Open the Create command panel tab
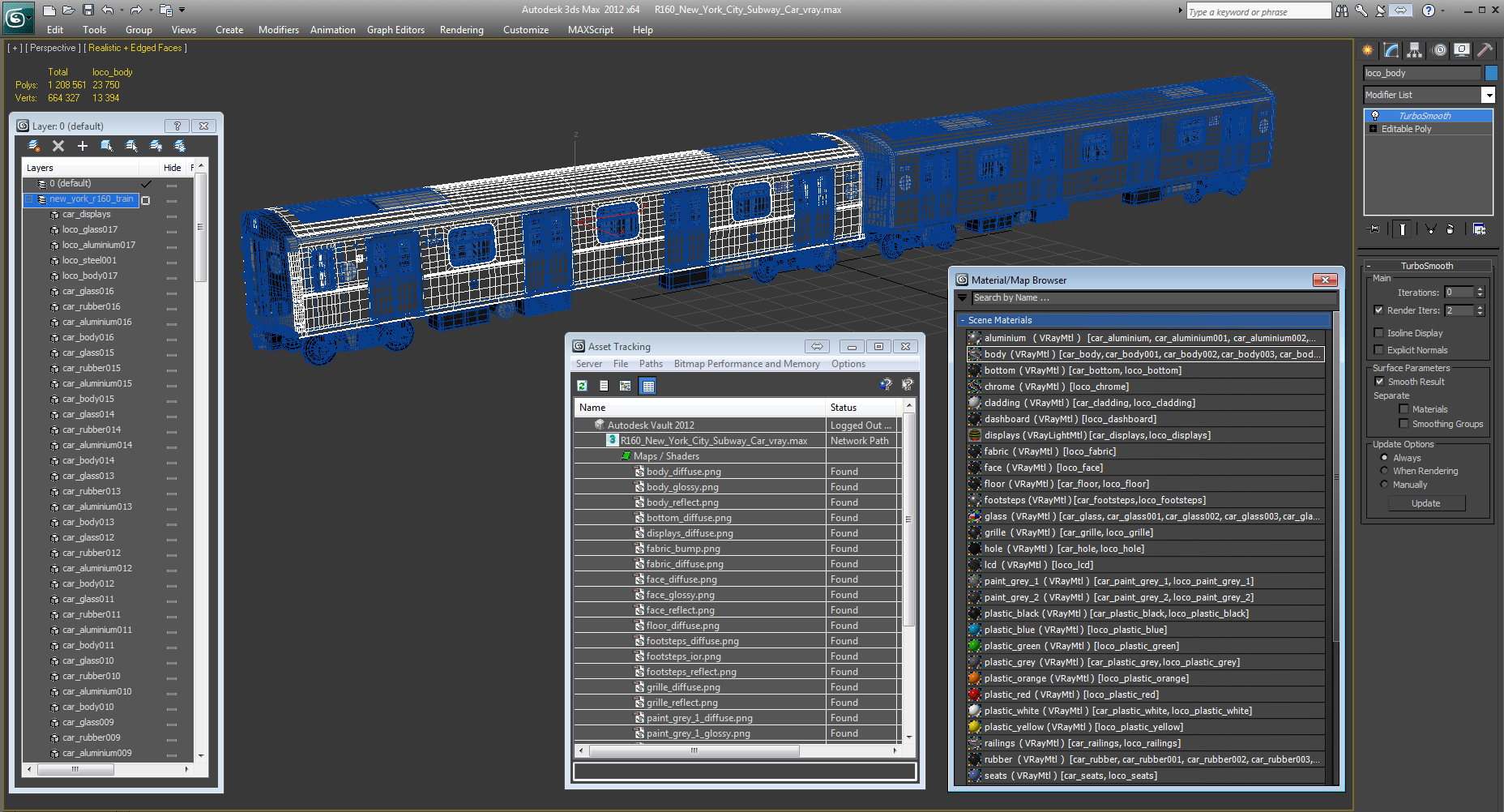Image resolution: width=1504 pixels, height=812 pixels. click(x=1368, y=50)
